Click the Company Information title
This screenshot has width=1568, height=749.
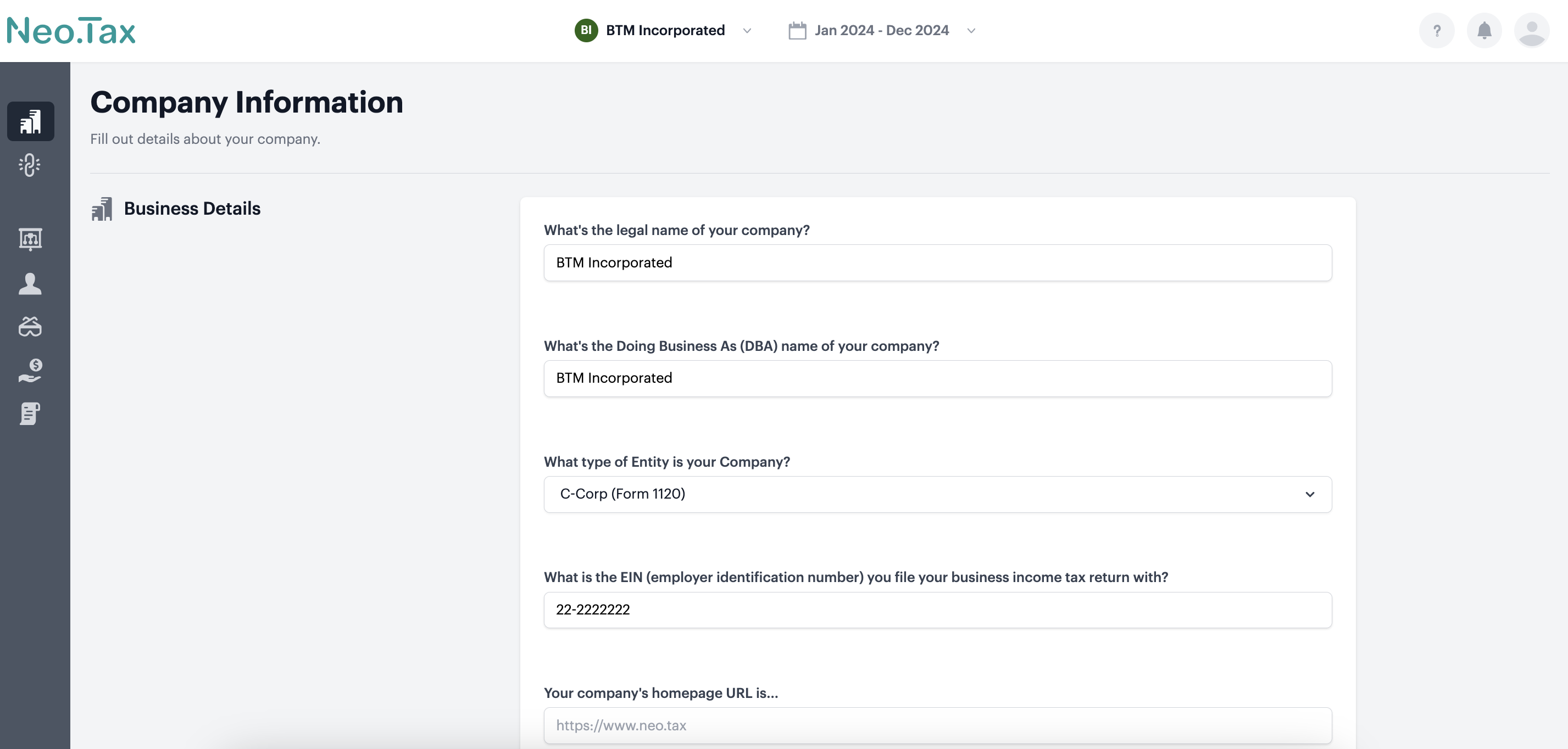tap(247, 102)
